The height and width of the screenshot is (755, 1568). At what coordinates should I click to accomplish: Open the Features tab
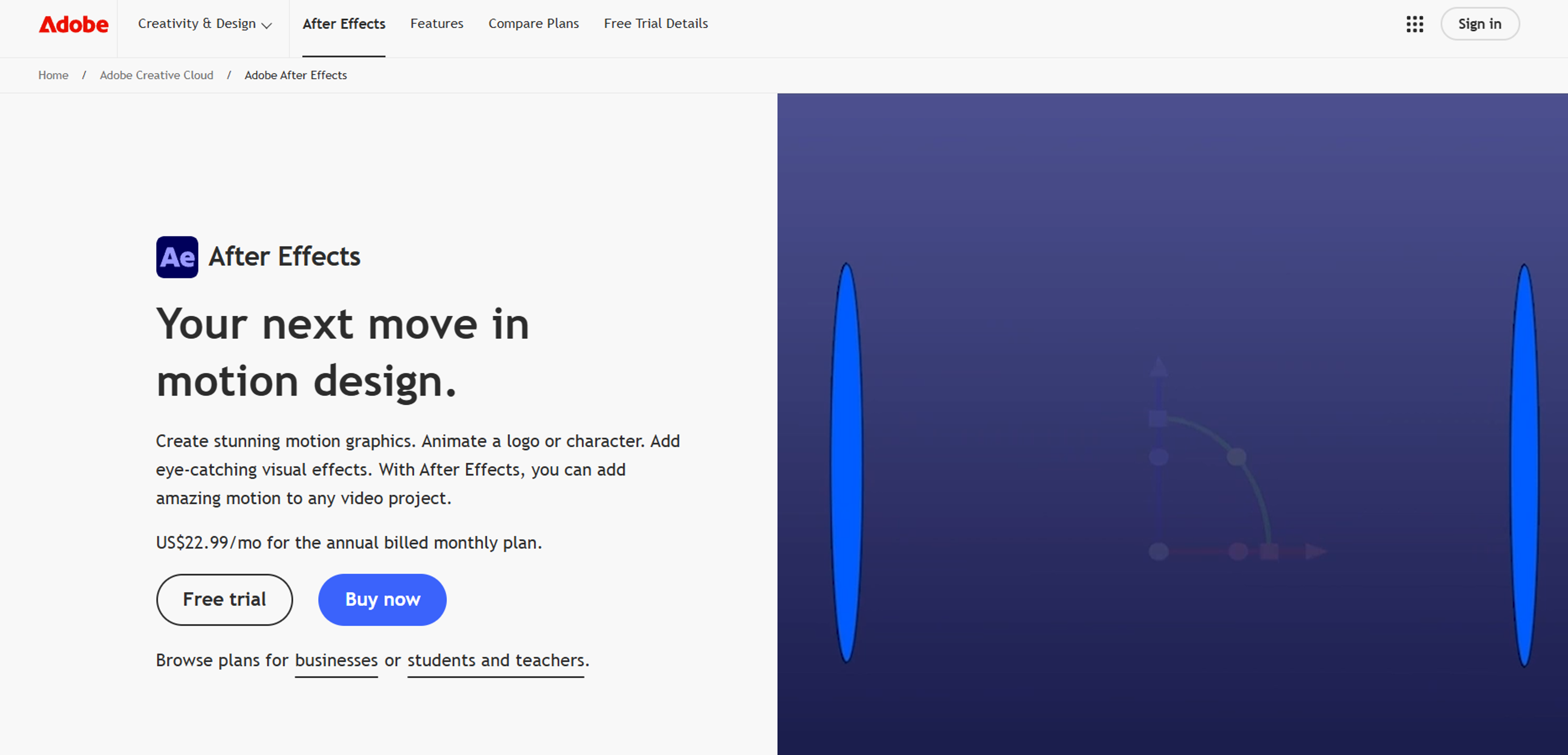(437, 24)
